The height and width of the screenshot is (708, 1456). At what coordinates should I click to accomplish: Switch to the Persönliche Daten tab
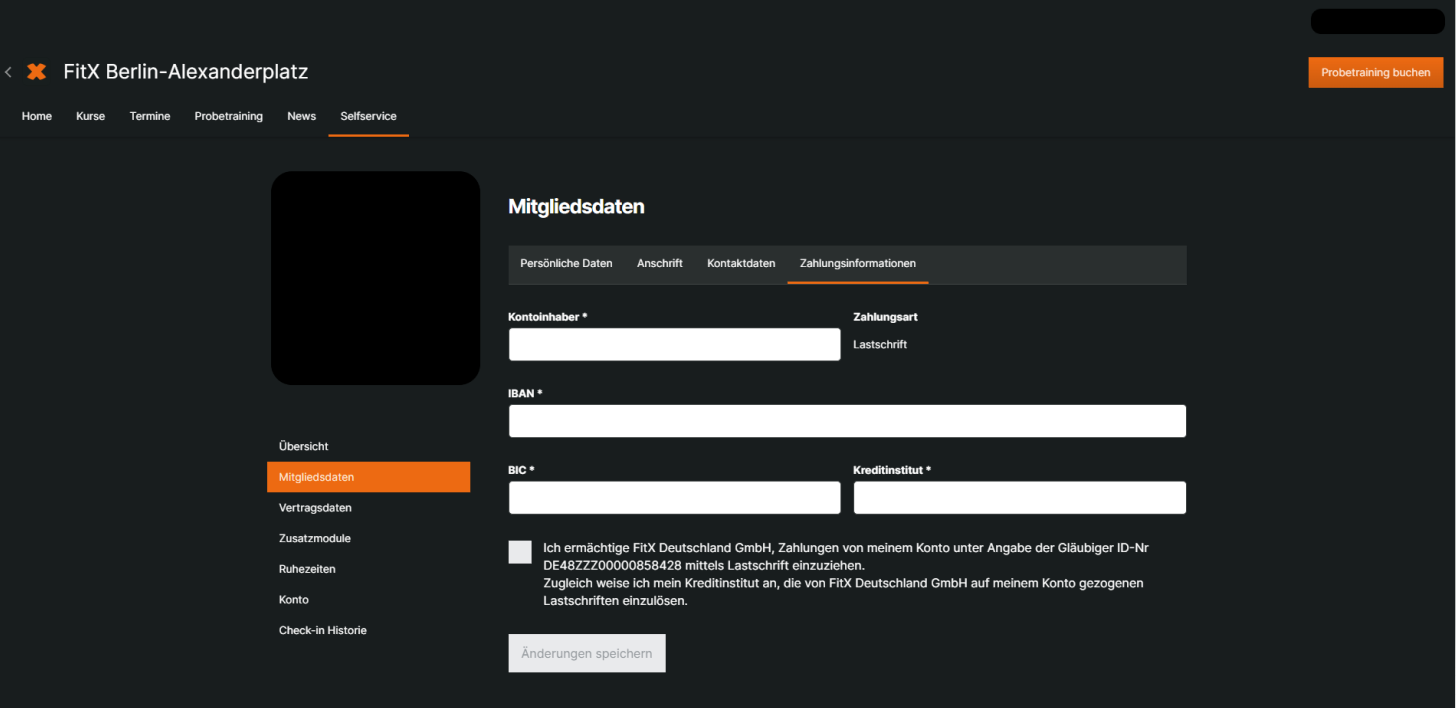566,264
